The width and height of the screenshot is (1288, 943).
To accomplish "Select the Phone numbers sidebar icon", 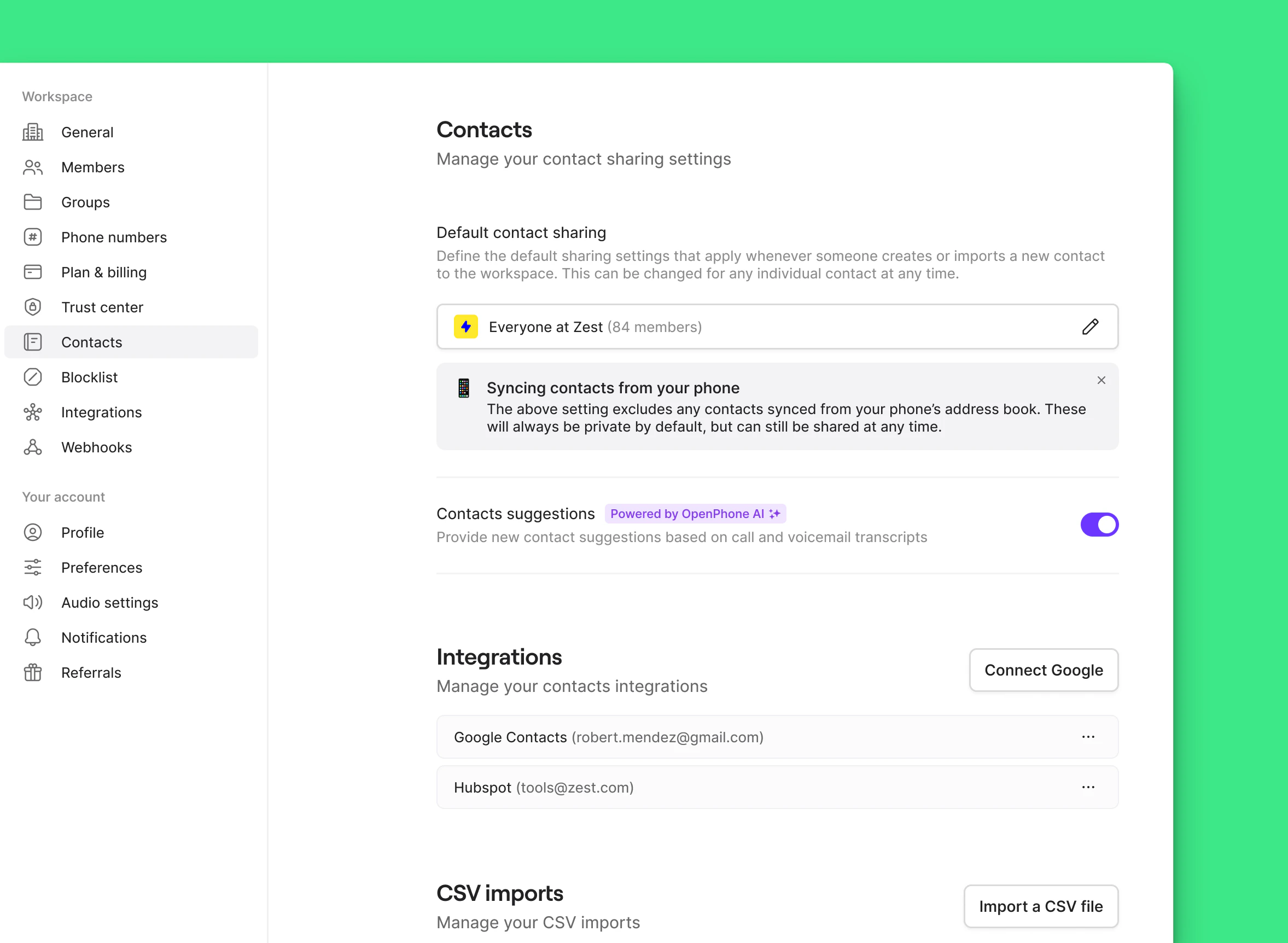I will (32, 237).
